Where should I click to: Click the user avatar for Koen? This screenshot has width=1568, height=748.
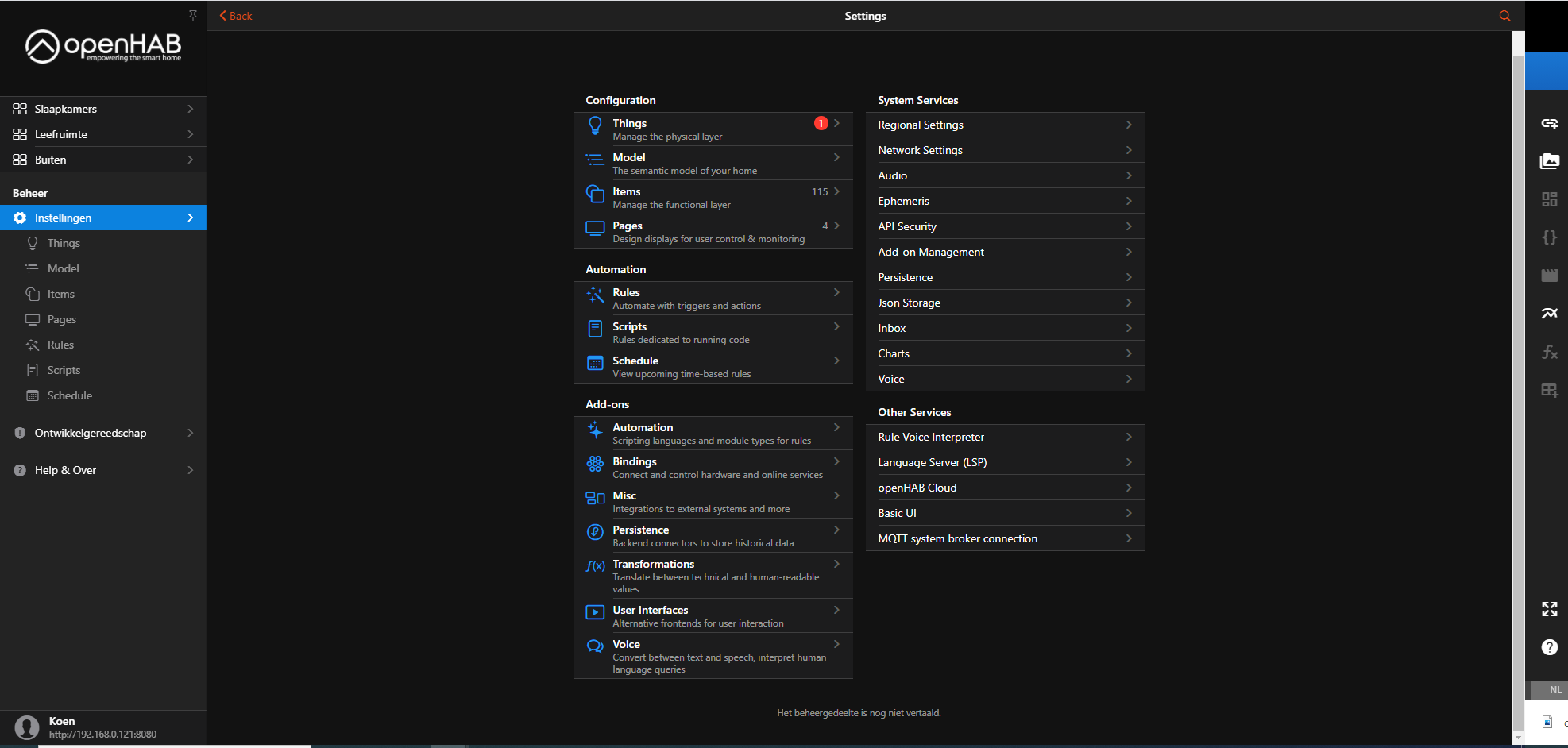[x=27, y=727]
